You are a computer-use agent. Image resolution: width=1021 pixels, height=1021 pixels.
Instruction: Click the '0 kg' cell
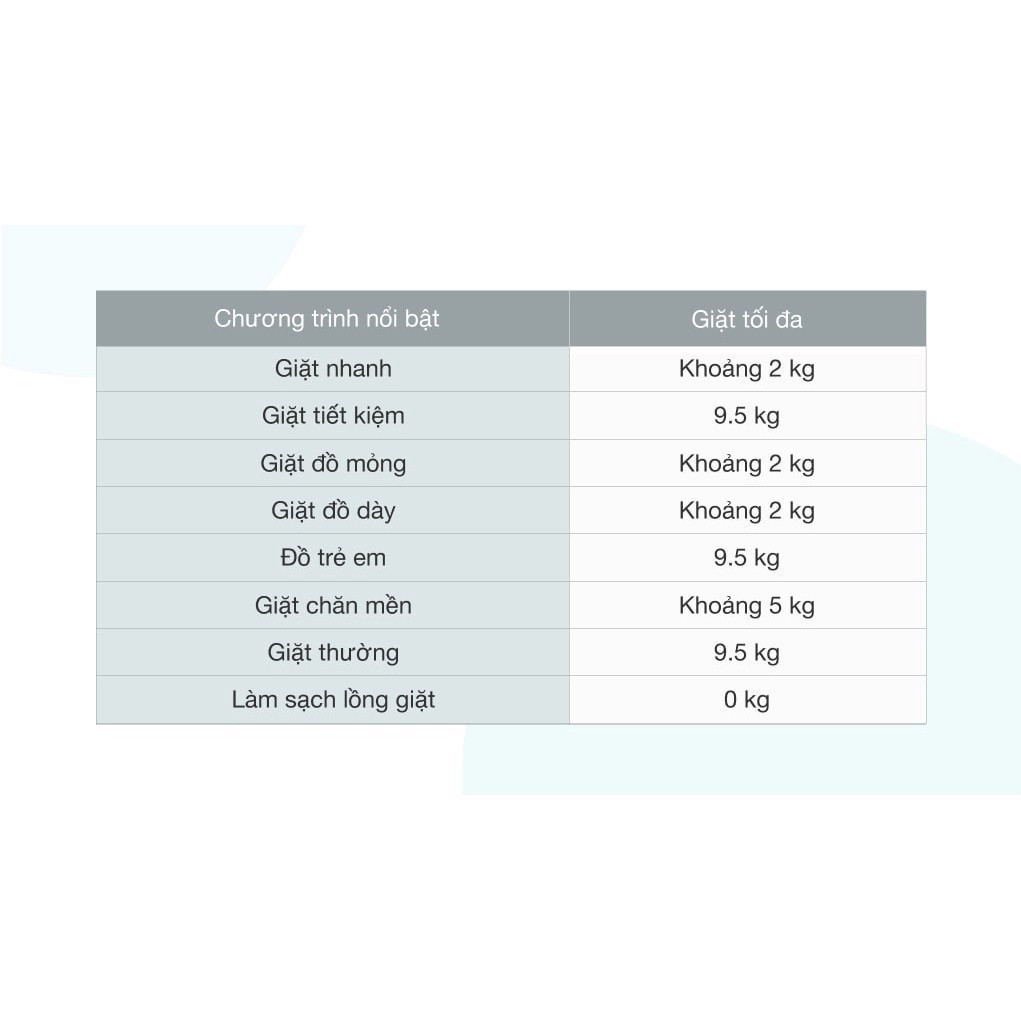tap(746, 700)
